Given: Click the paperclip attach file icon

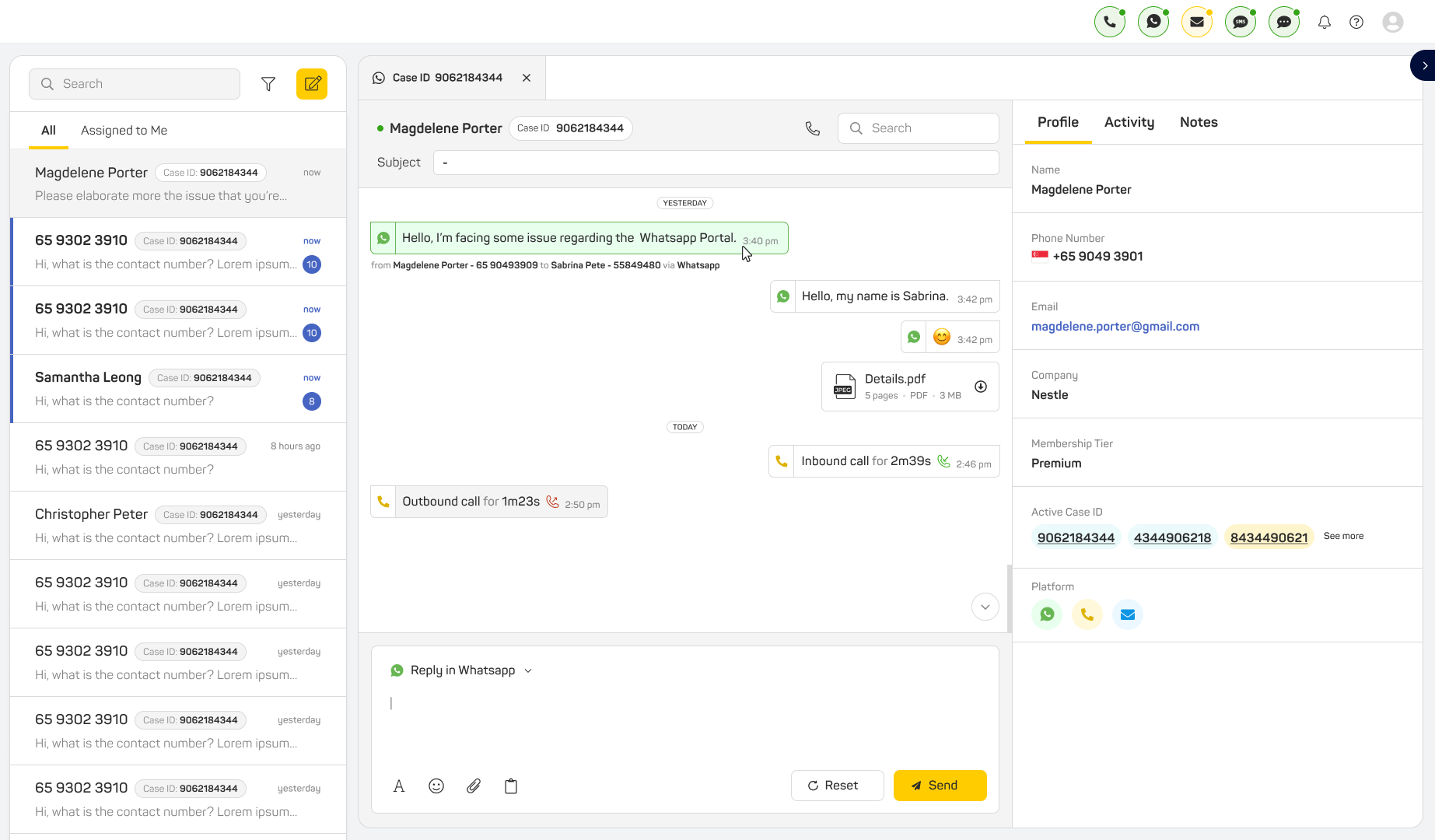Looking at the screenshot, I should (474, 786).
